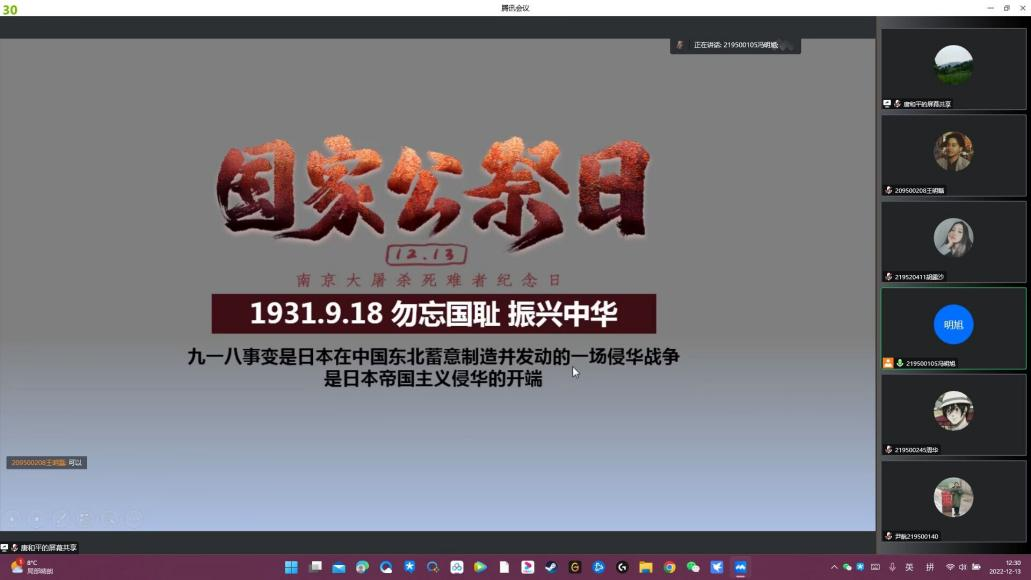
Task: Open the volume control in system tray
Action: click(963, 567)
